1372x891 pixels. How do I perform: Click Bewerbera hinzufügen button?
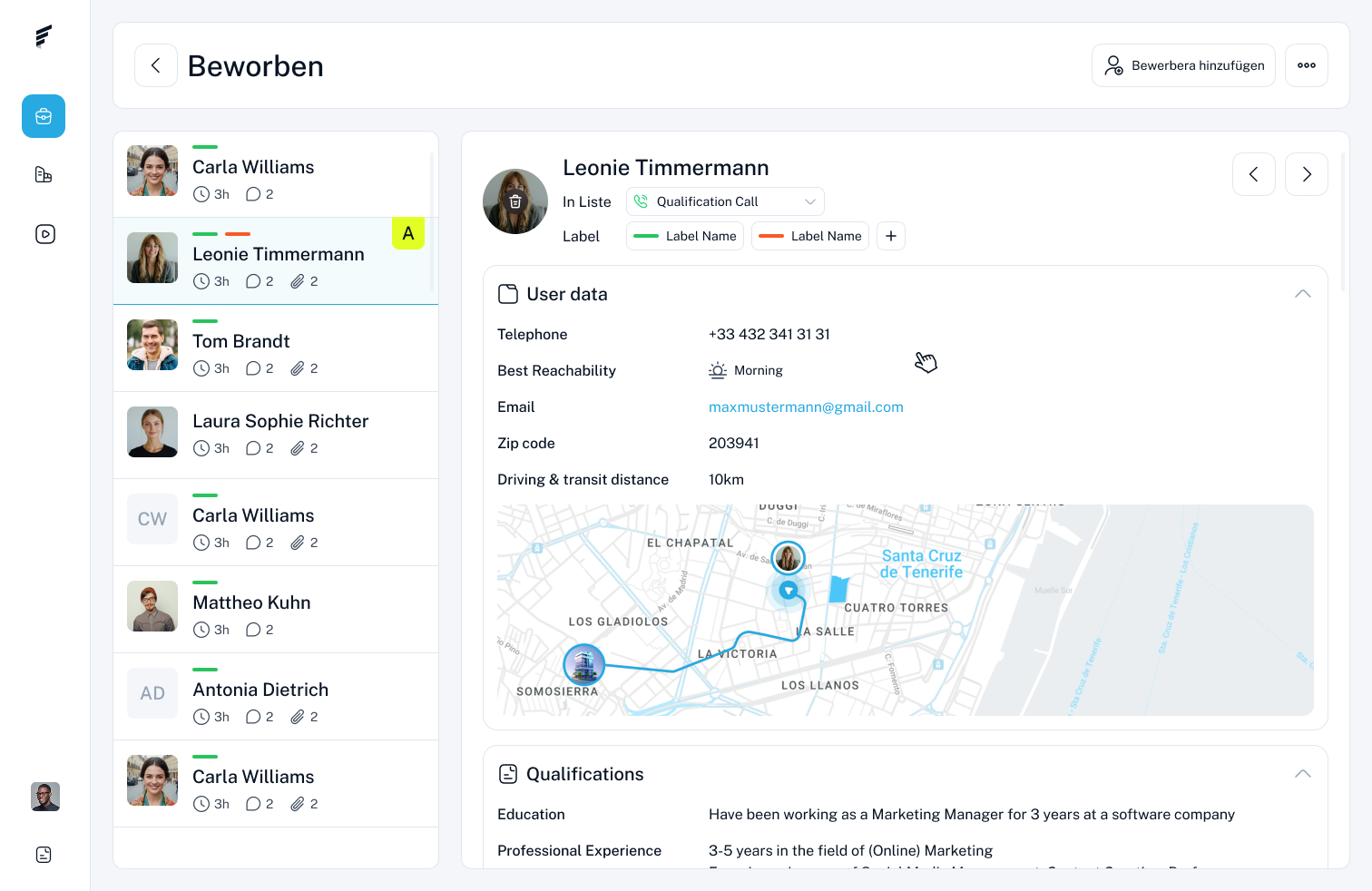1183,65
